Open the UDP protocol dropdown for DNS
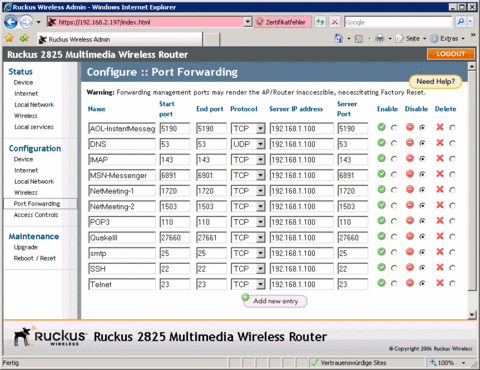Viewport: 480px width, 370px height. click(x=260, y=144)
